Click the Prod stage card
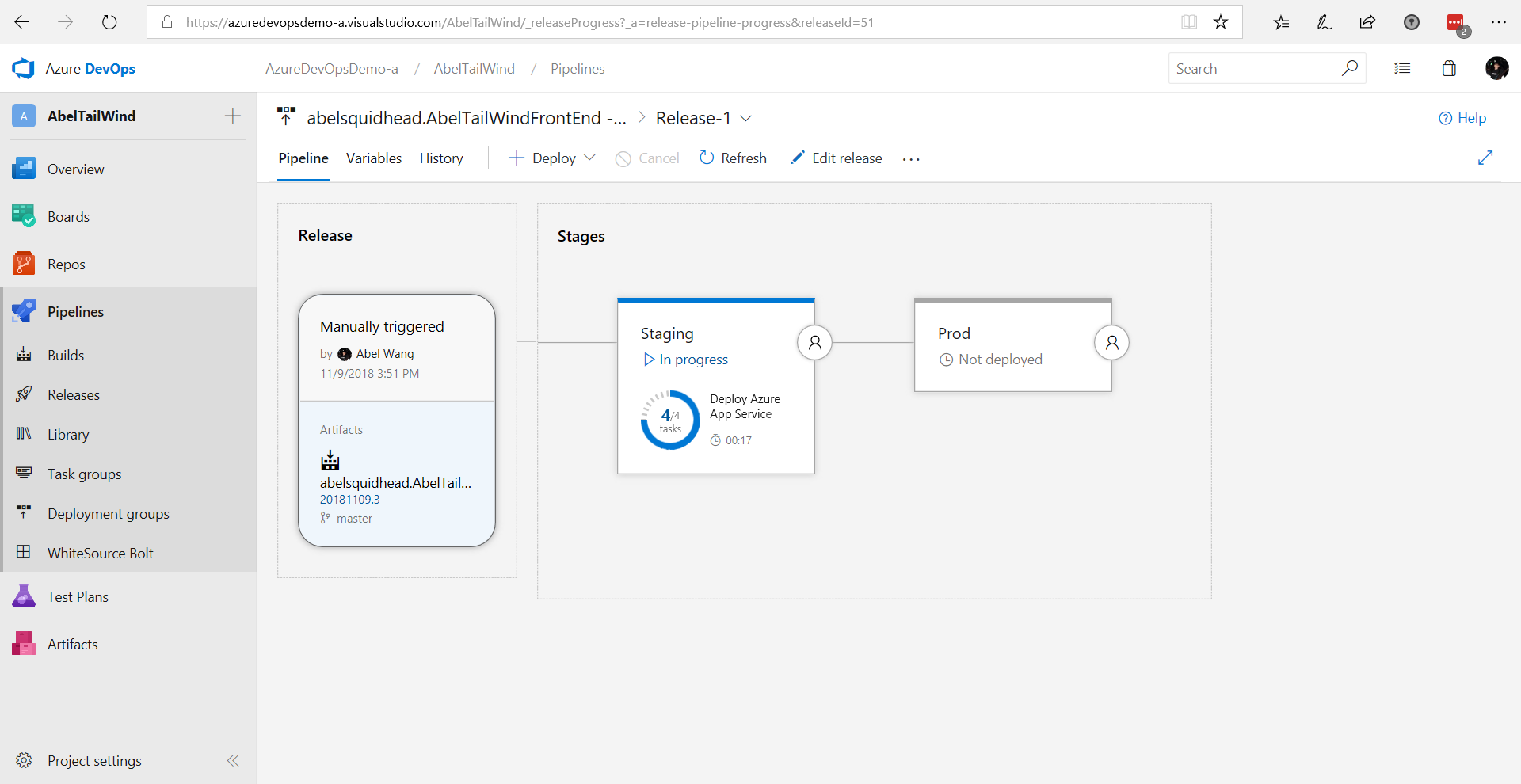 (1012, 345)
